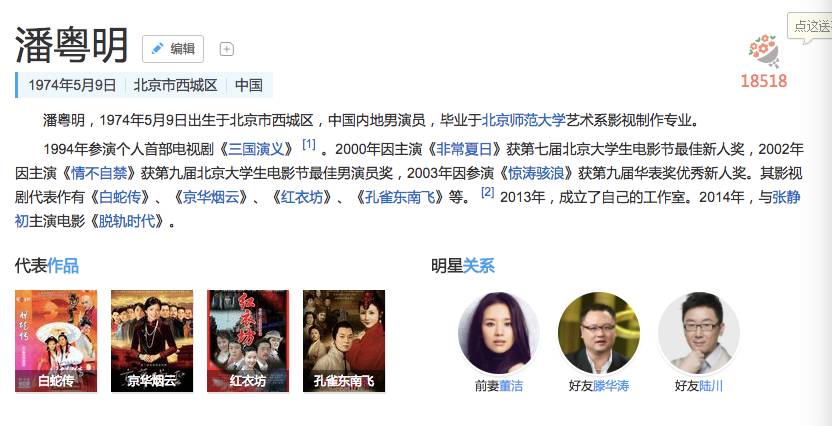Viewport: 832px width, 426px height.
Task: Open the 北京师范大学 link
Action: point(523,120)
